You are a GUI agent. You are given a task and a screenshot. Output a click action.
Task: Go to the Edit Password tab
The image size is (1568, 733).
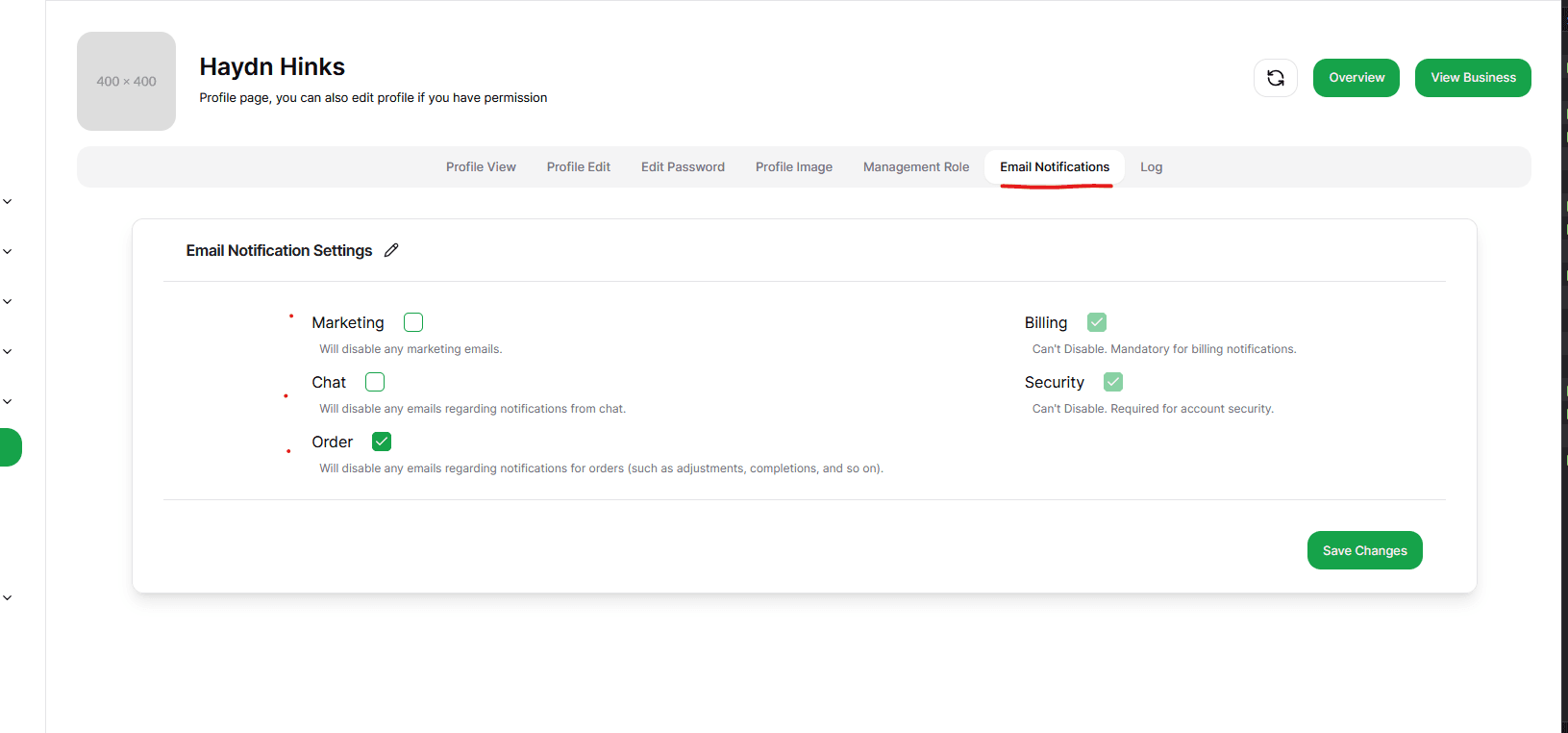pyautogui.click(x=683, y=167)
